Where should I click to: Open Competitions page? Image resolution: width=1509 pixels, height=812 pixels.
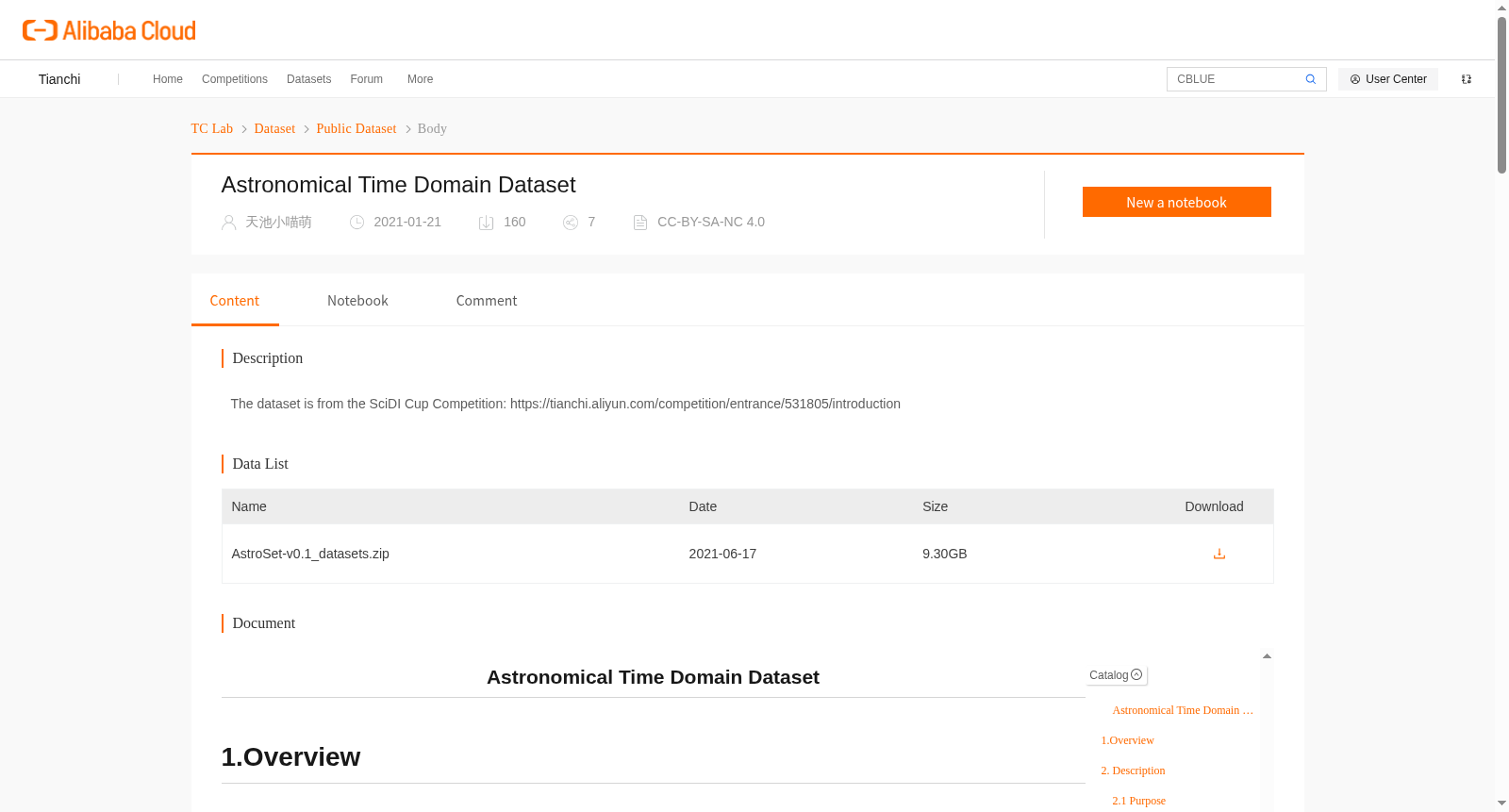235,79
